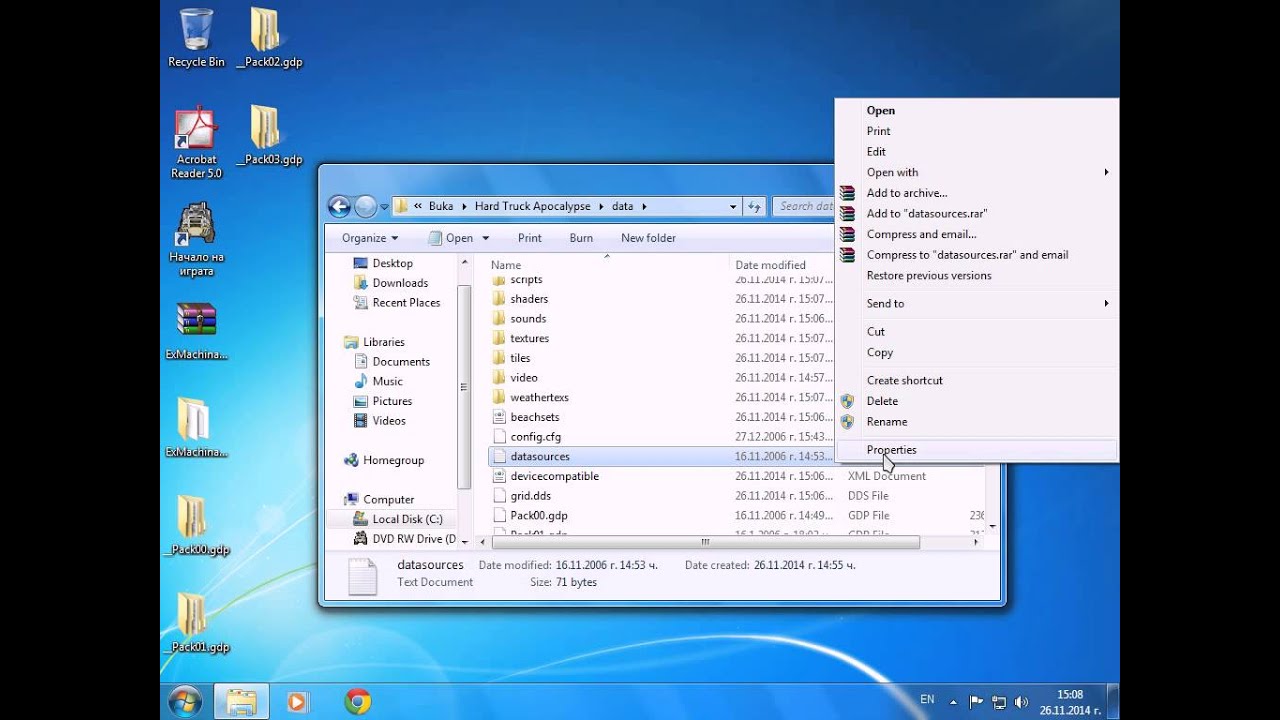Viewport: 1280px width, 720px height.
Task: Choose Create shortcut in context menu
Action: [977, 380]
